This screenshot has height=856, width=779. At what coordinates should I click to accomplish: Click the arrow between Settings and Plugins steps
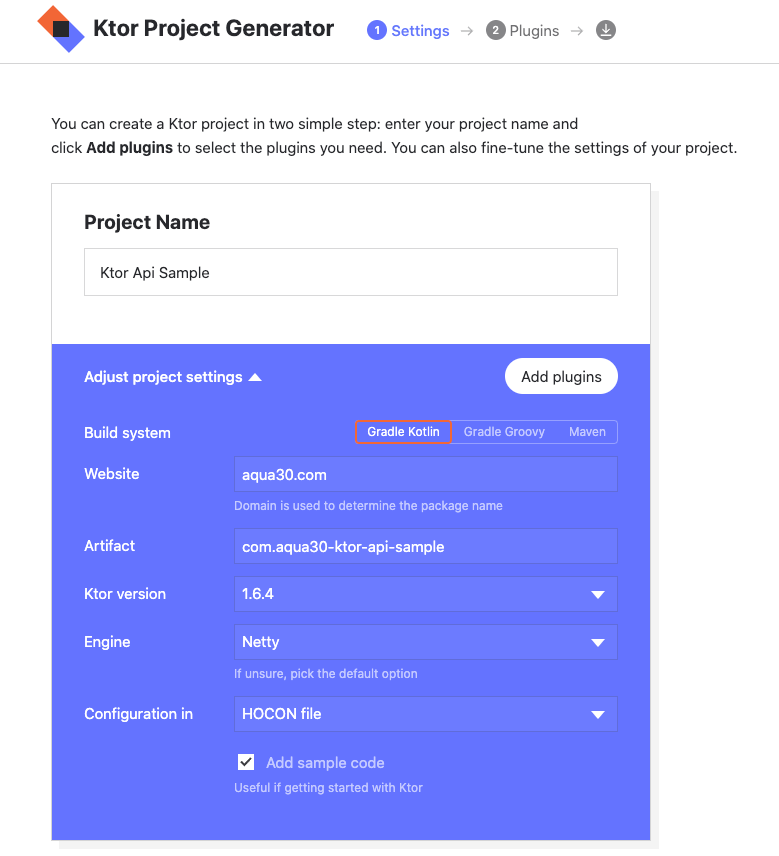(x=466, y=30)
